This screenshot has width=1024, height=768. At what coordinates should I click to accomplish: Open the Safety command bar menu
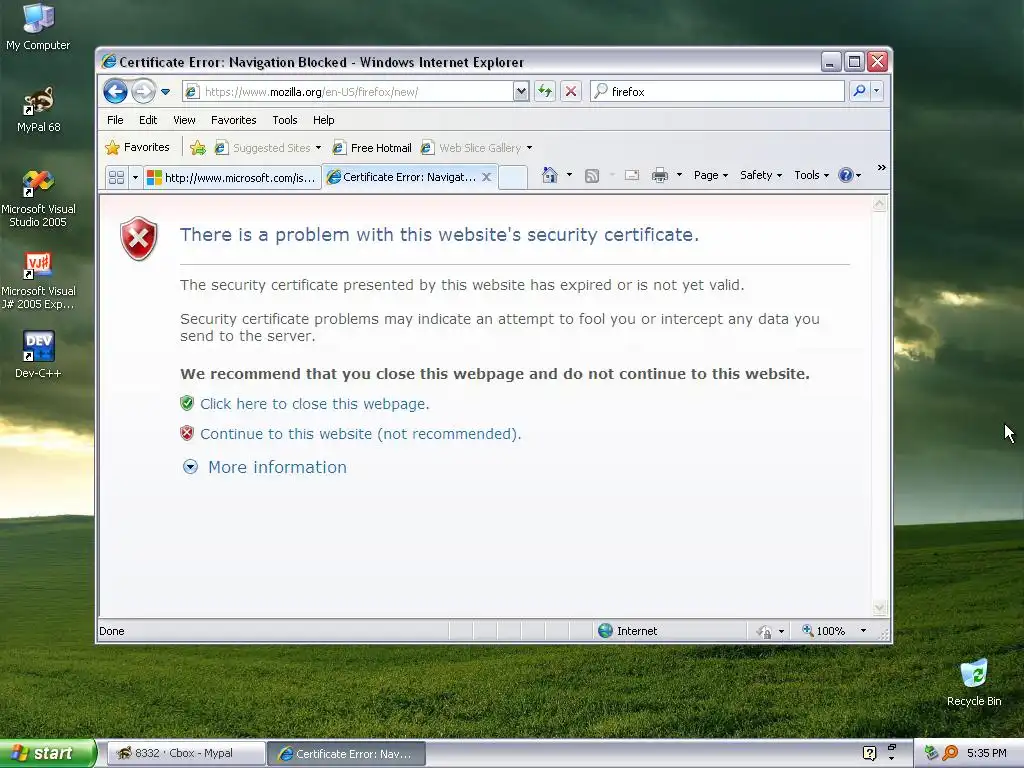761,175
